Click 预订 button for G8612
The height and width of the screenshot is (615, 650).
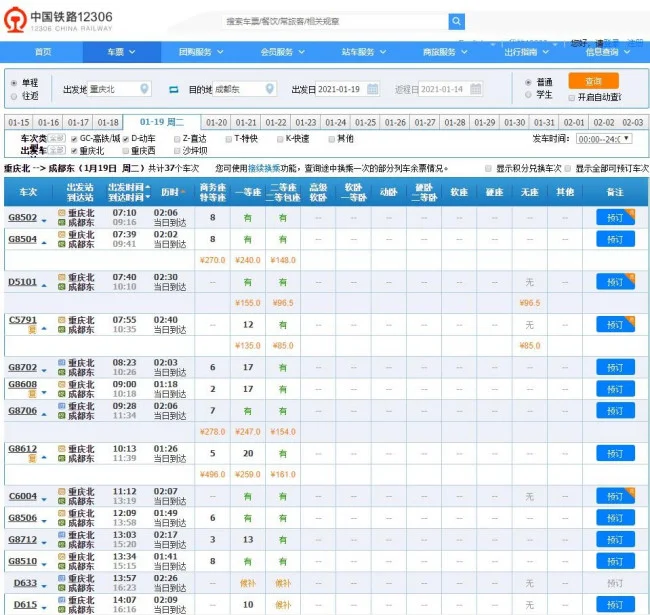[615, 453]
